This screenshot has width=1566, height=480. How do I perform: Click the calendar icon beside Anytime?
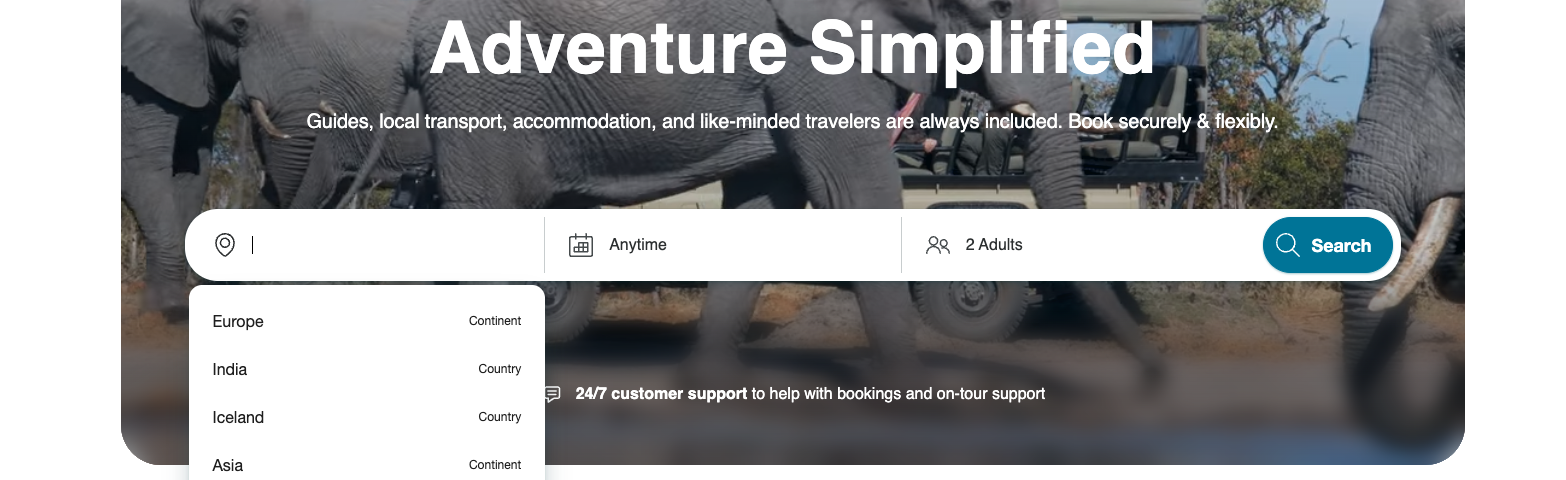pos(581,245)
